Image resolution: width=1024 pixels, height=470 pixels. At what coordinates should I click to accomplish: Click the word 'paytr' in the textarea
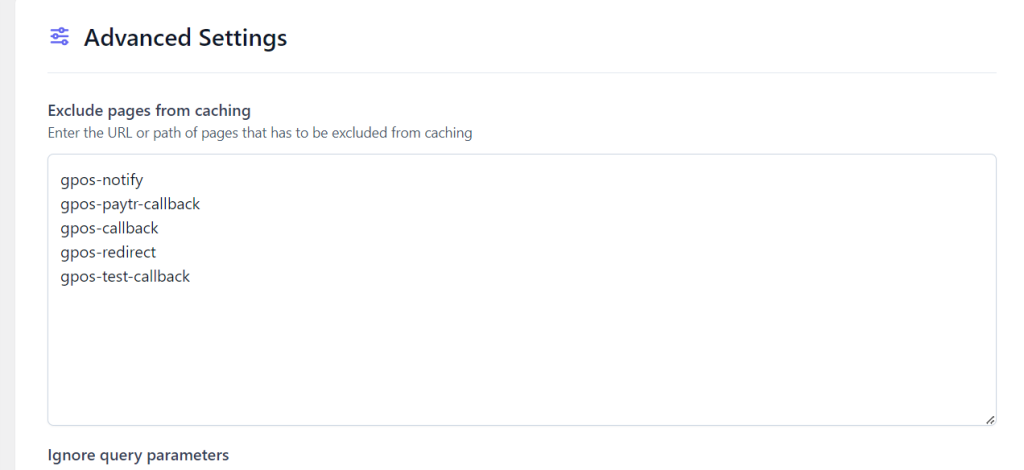pyautogui.click(x=119, y=204)
